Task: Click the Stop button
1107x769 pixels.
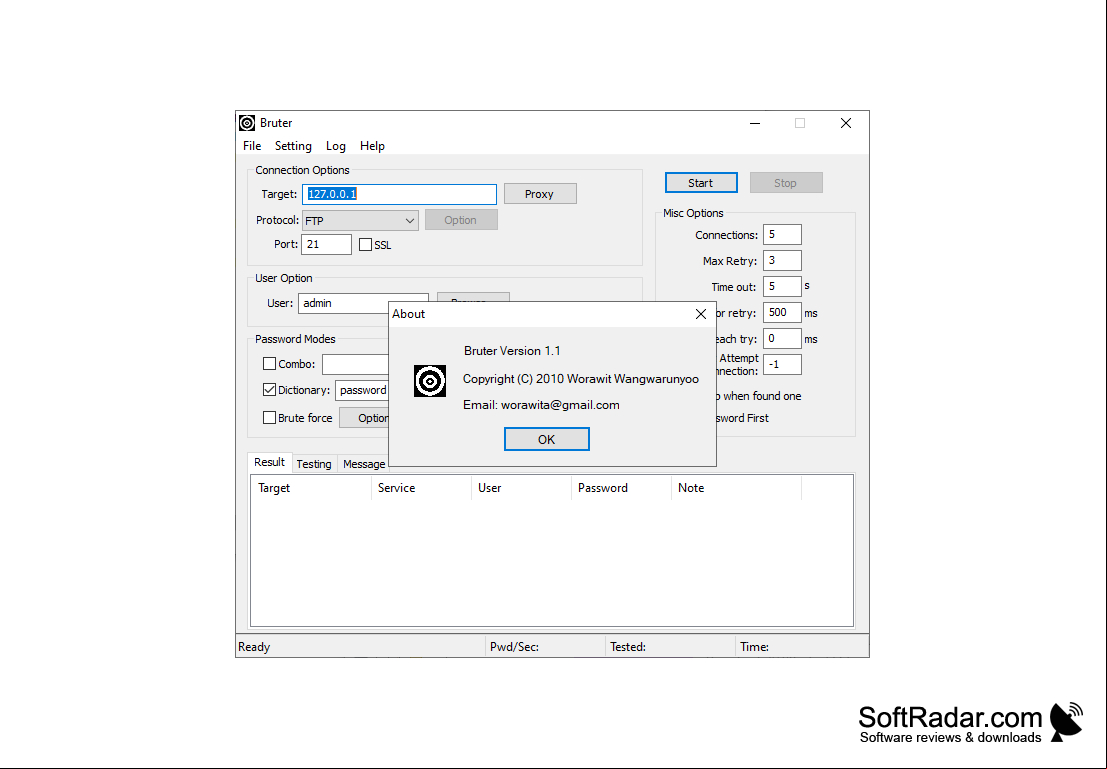Action: coord(786,183)
